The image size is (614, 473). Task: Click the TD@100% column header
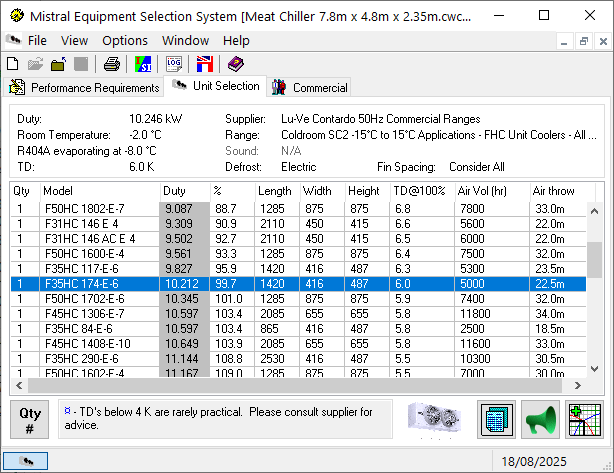pyautogui.click(x=422, y=191)
